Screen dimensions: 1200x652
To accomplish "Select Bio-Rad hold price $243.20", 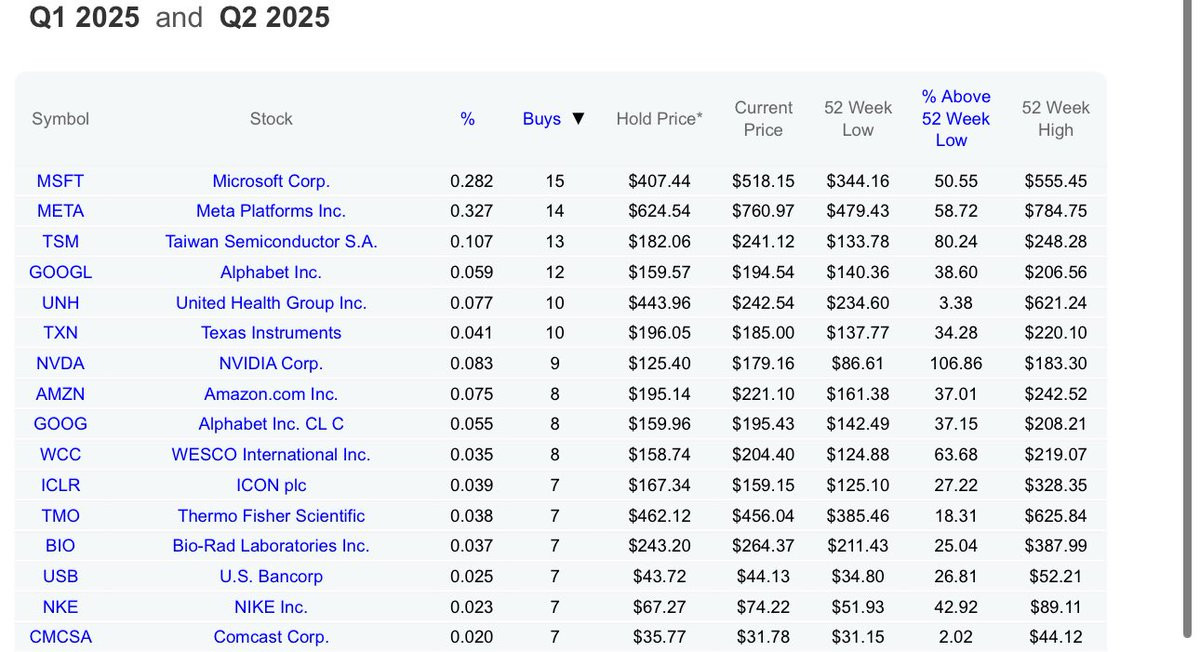I will [659, 546].
